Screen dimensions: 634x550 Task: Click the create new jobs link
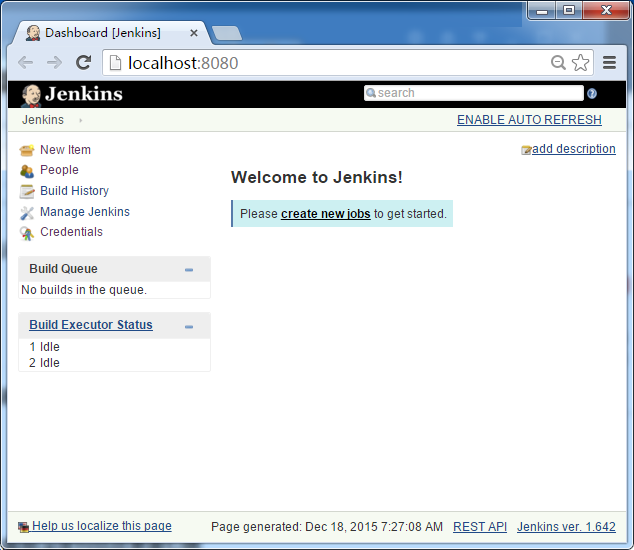pyautogui.click(x=325, y=214)
